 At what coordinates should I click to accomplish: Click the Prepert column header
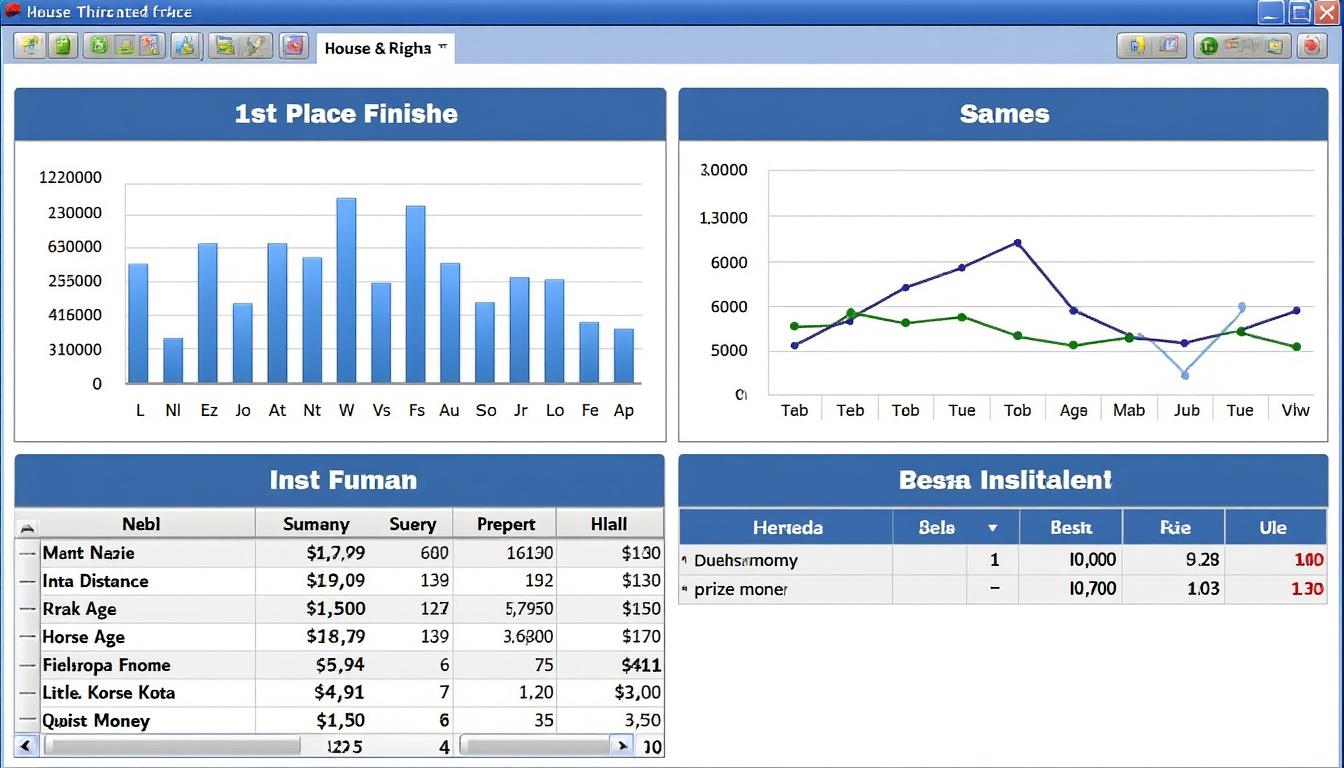click(x=505, y=524)
